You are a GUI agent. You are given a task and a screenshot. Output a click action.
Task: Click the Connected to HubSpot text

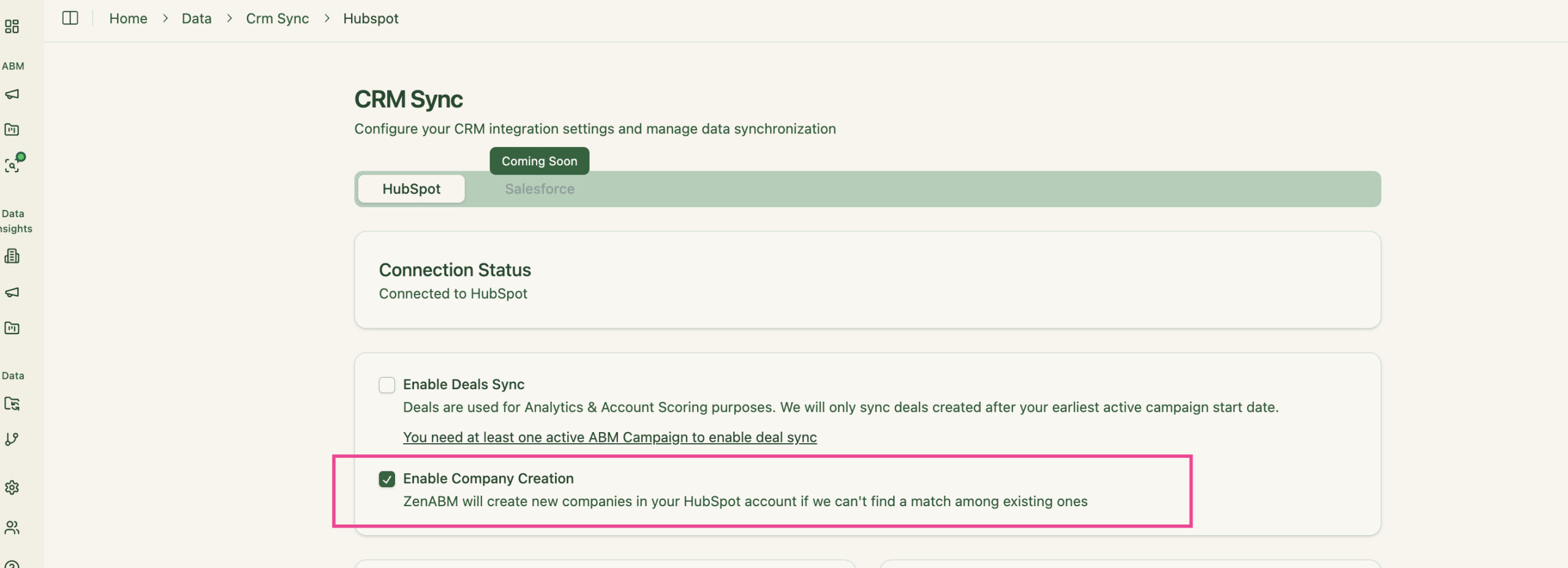pyautogui.click(x=453, y=294)
